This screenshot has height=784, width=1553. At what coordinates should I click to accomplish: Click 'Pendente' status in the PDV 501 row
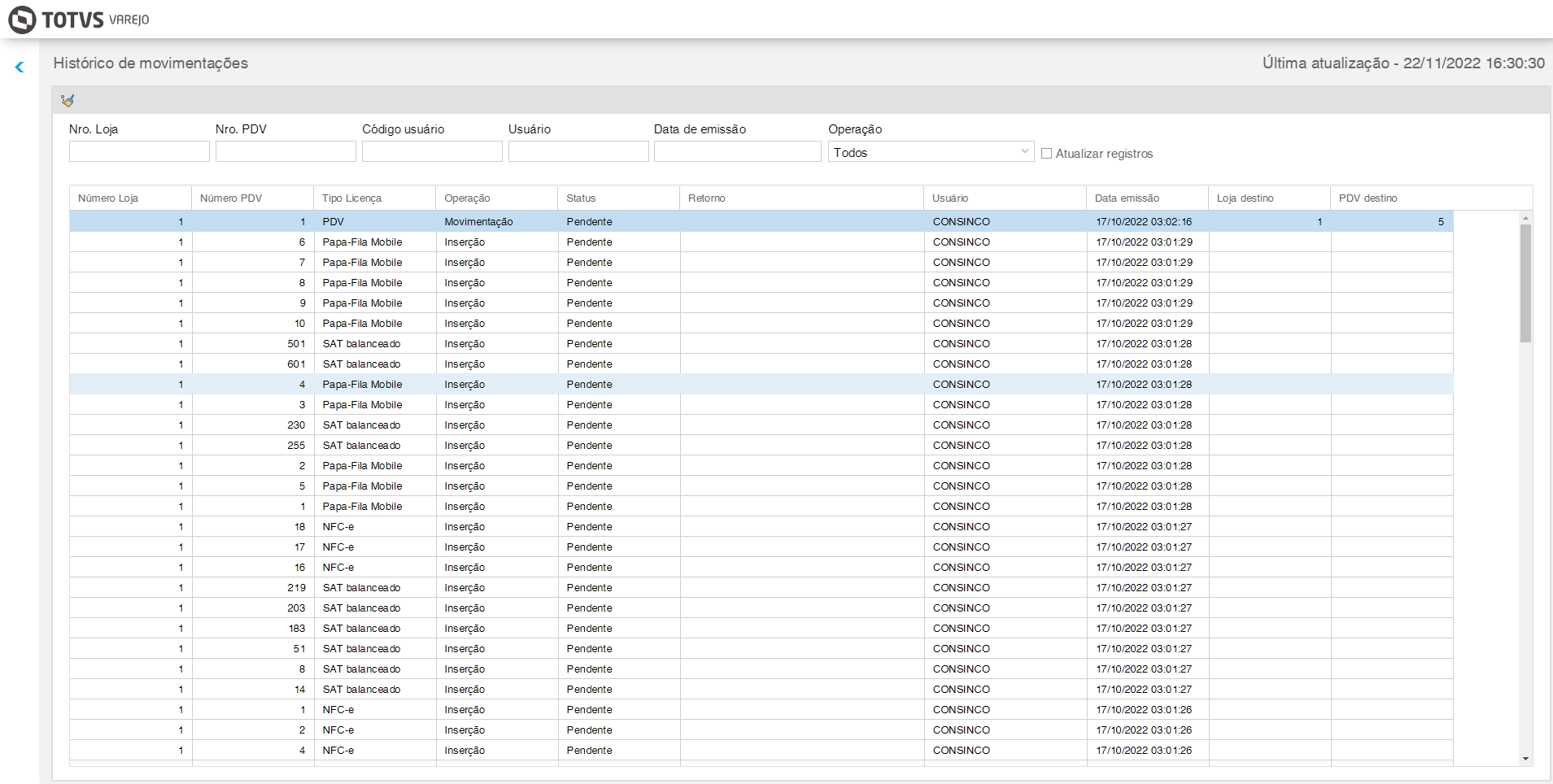pyautogui.click(x=589, y=344)
